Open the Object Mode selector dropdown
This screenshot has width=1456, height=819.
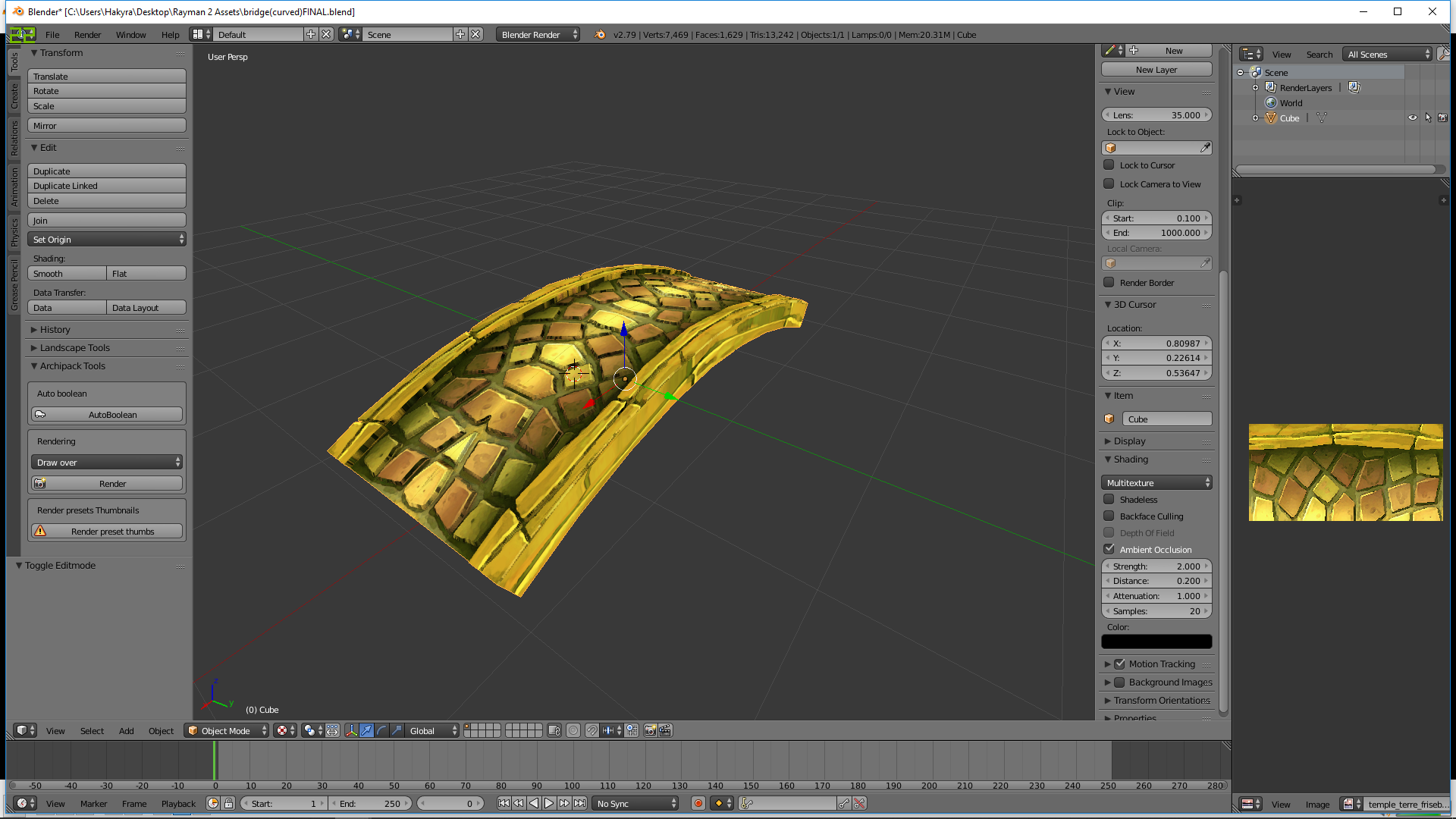coord(227,730)
